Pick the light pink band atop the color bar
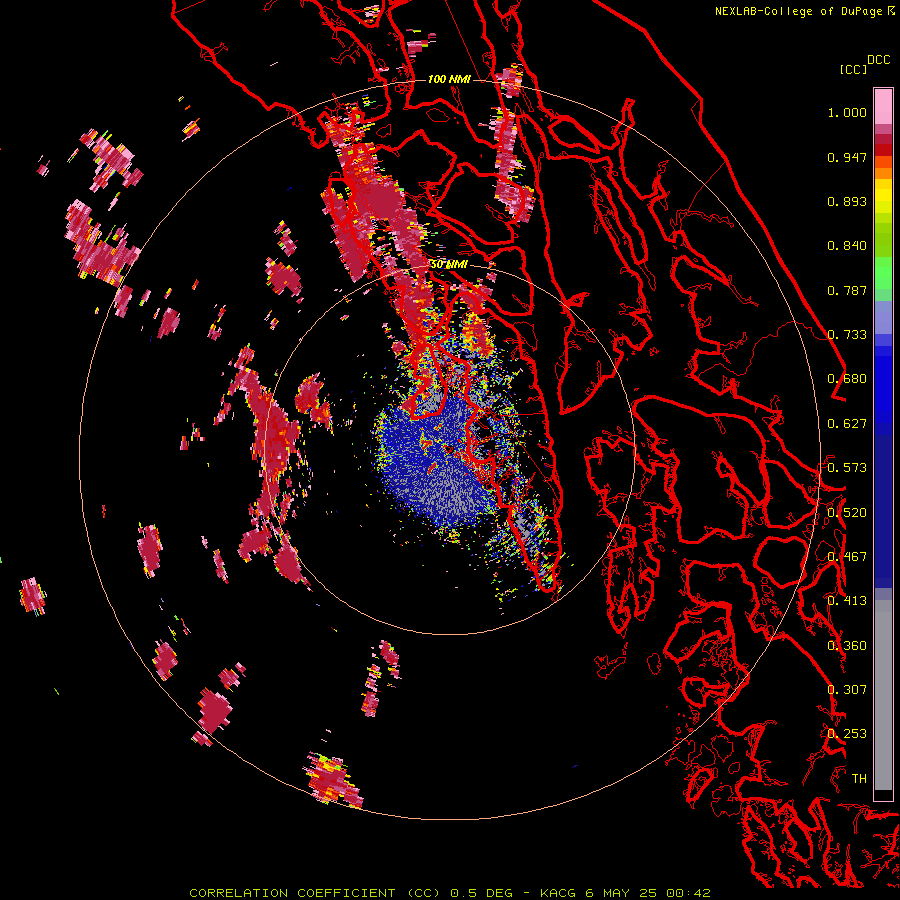 (883, 106)
